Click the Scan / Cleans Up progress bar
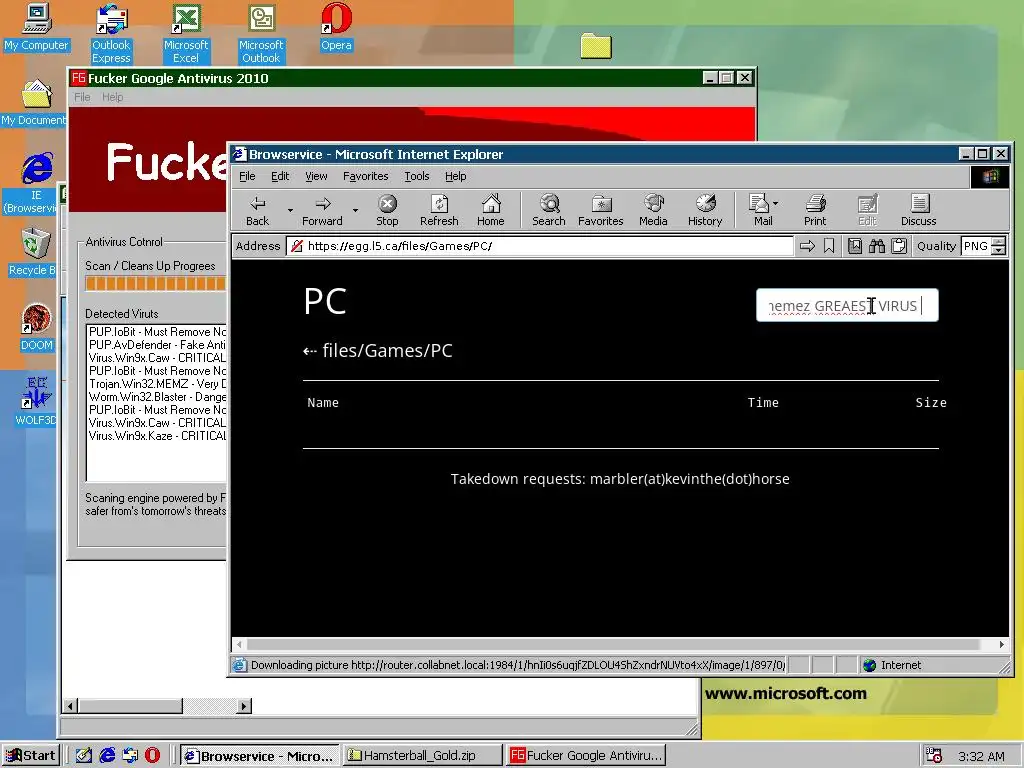 point(155,283)
